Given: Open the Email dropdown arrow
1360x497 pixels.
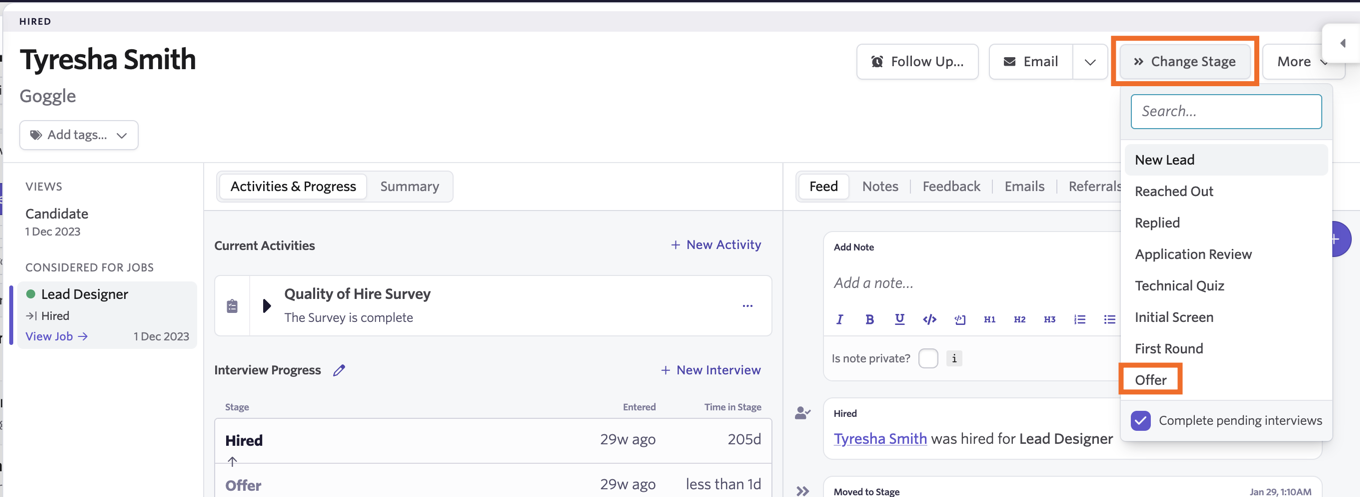Looking at the screenshot, I should pos(1090,62).
